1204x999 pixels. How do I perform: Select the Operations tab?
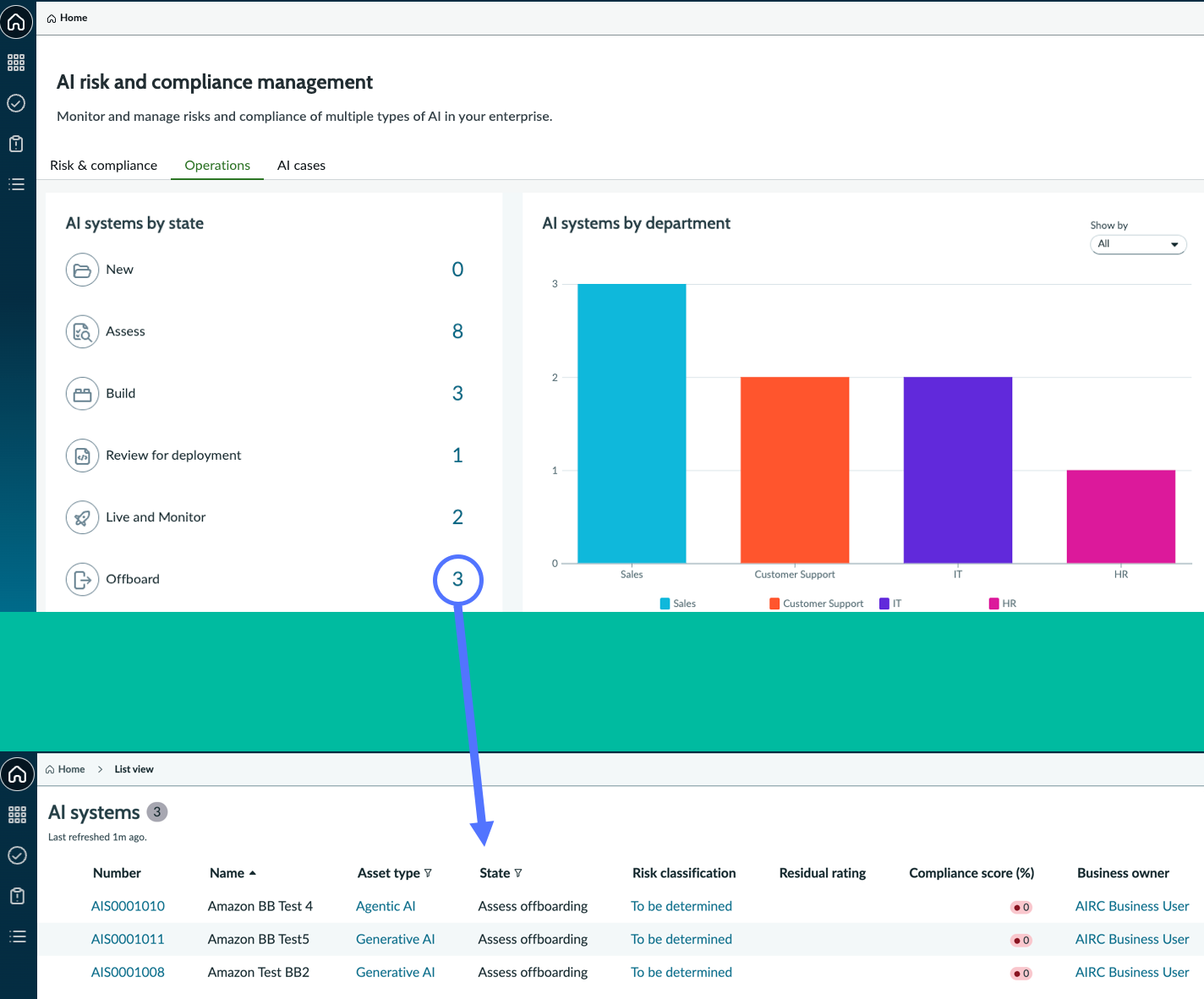point(217,166)
